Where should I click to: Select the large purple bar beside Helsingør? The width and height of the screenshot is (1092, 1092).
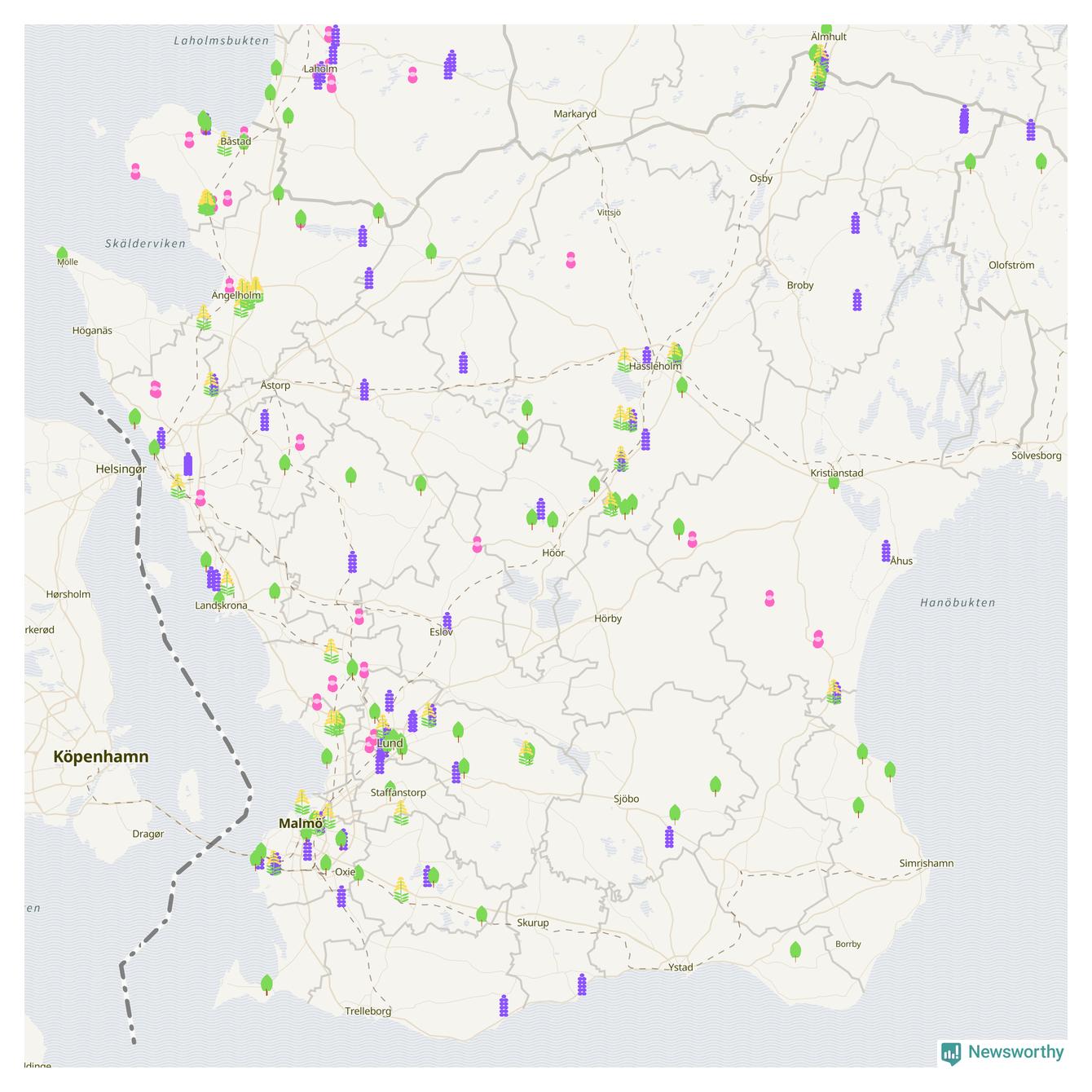[x=188, y=465]
